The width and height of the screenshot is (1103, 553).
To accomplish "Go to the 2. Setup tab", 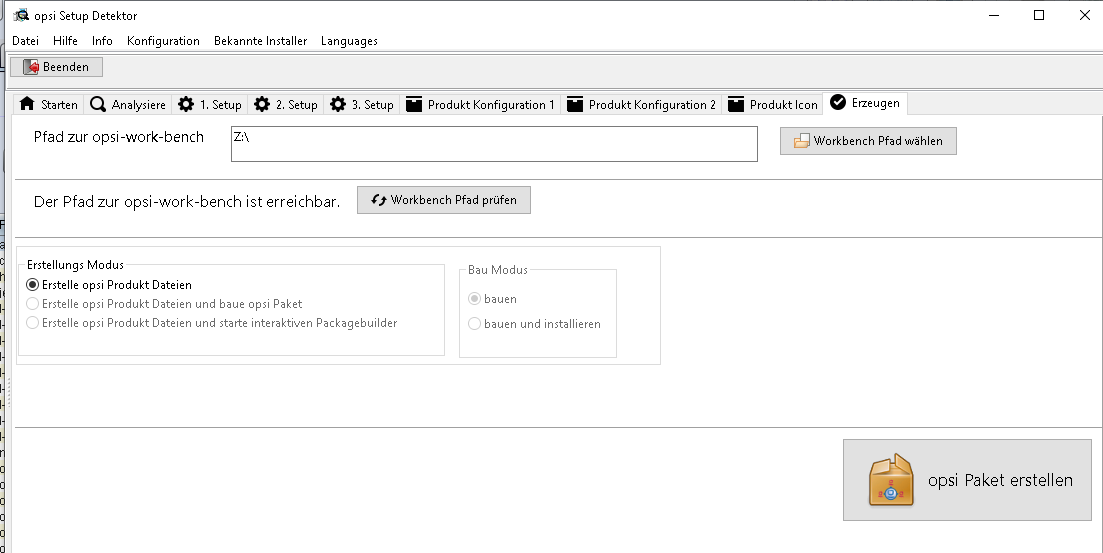I will pos(285,104).
